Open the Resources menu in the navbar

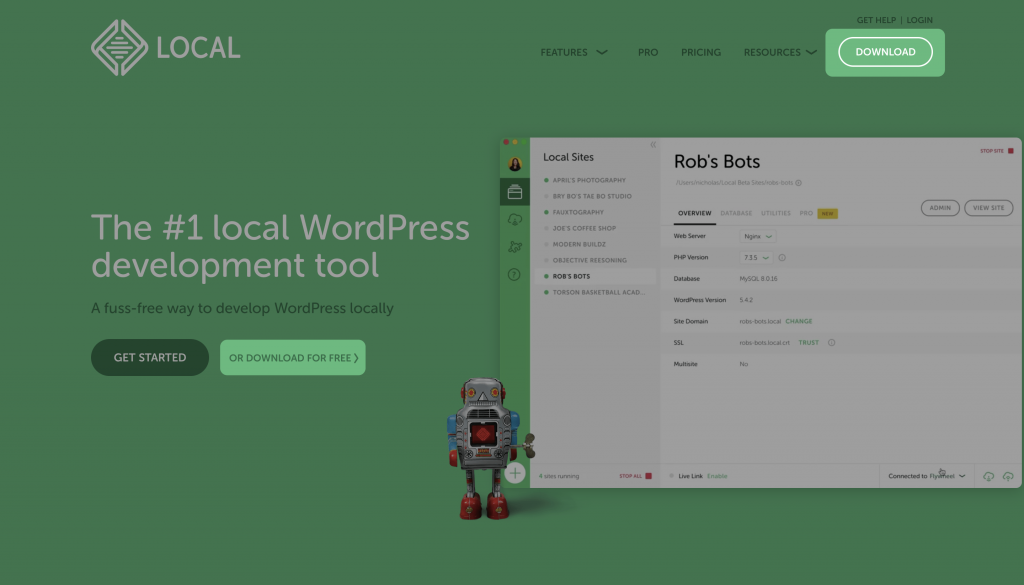tap(780, 52)
